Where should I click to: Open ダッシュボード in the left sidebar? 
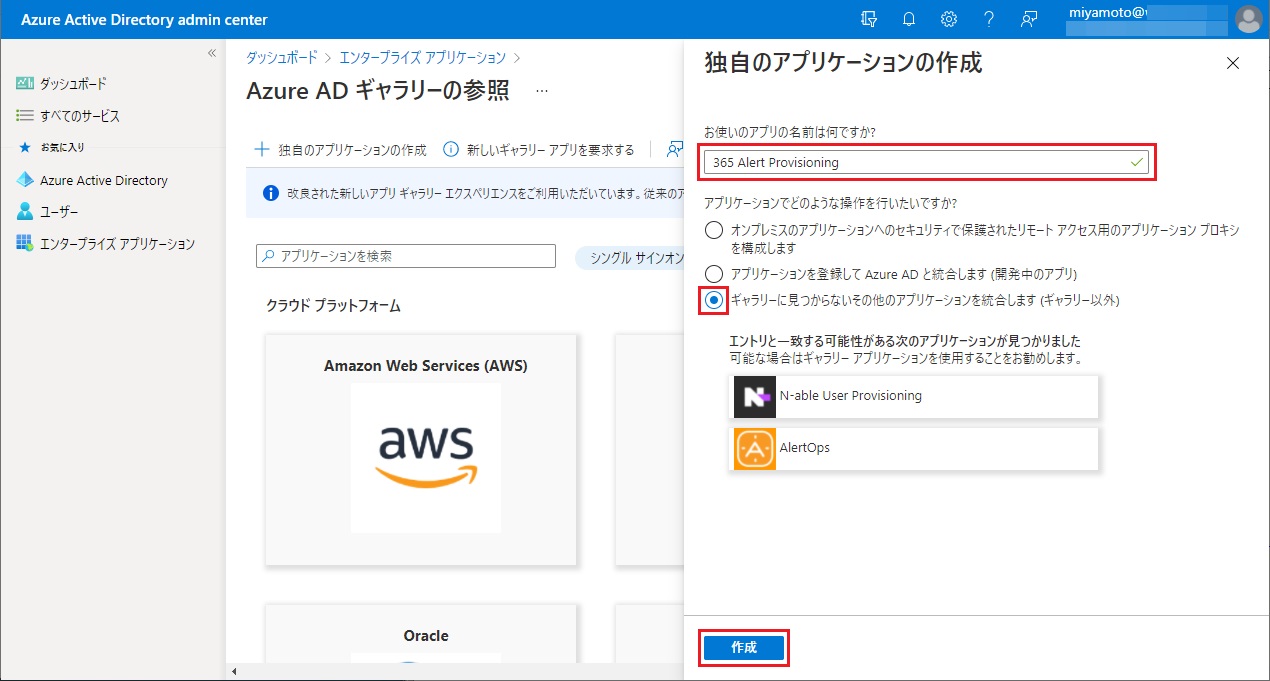point(72,84)
